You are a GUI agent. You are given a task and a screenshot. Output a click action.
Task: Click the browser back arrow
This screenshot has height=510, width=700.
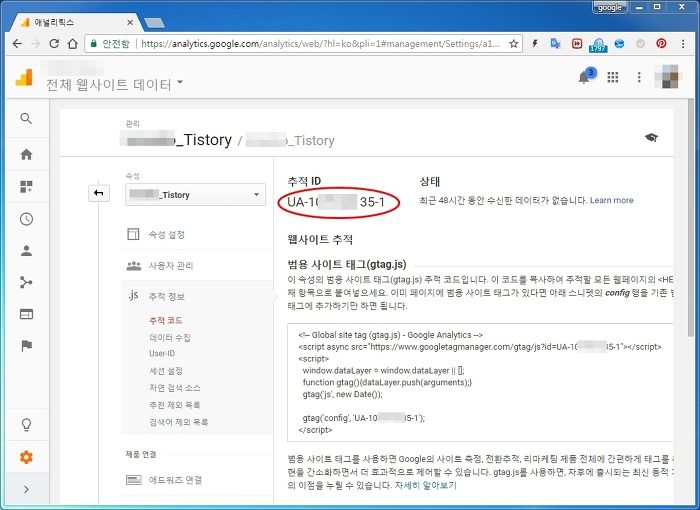(17, 44)
